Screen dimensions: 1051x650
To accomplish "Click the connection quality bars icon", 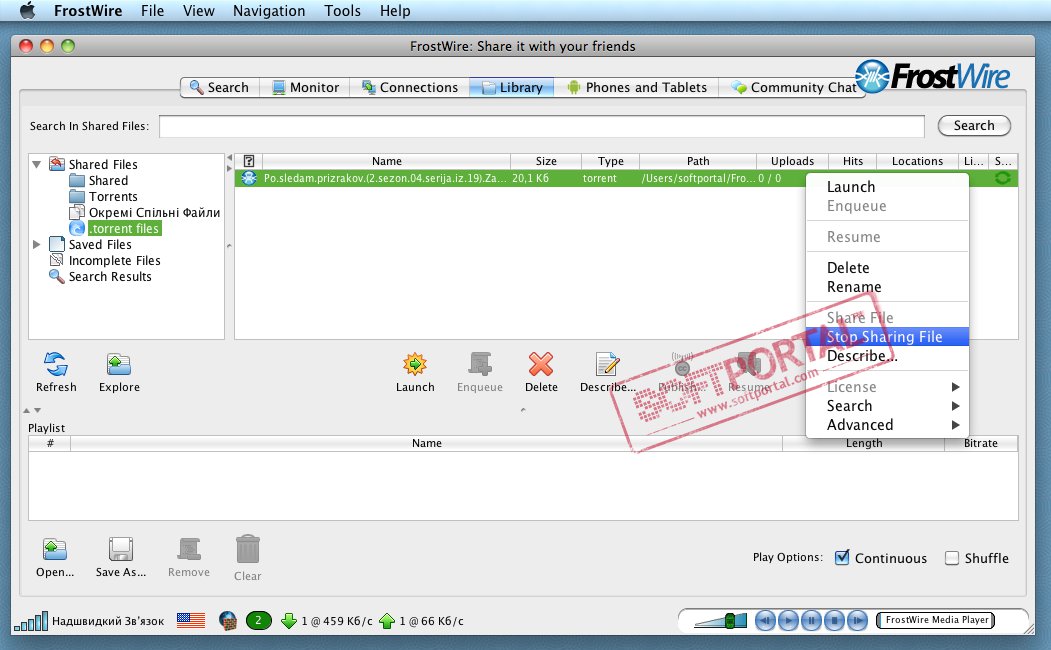I will click(x=31, y=621).
